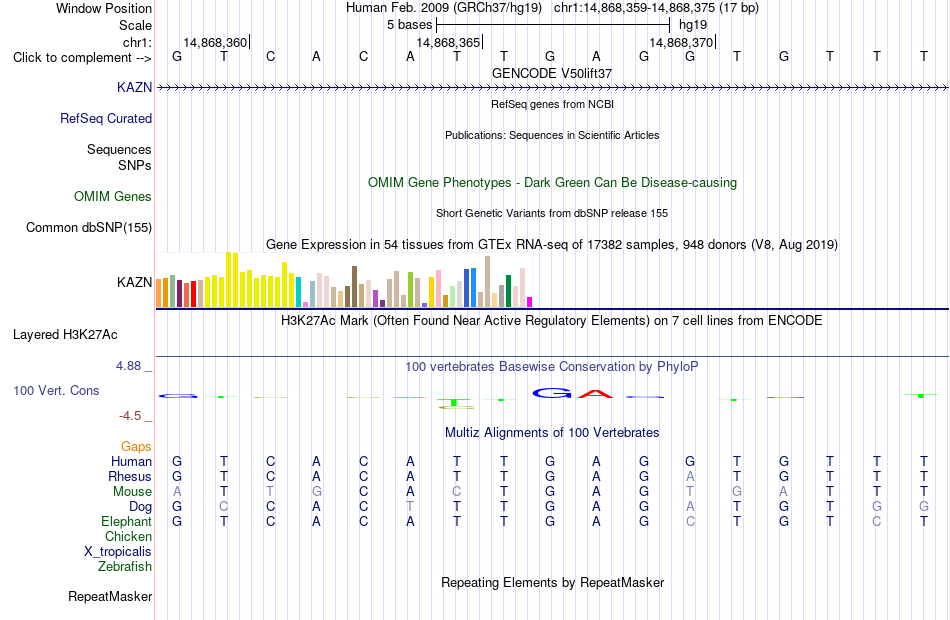950x620 pixels.
Task: Click '100 vertebrates Basewise Conservation by PhyloP' title
Action: coord(552,366)
